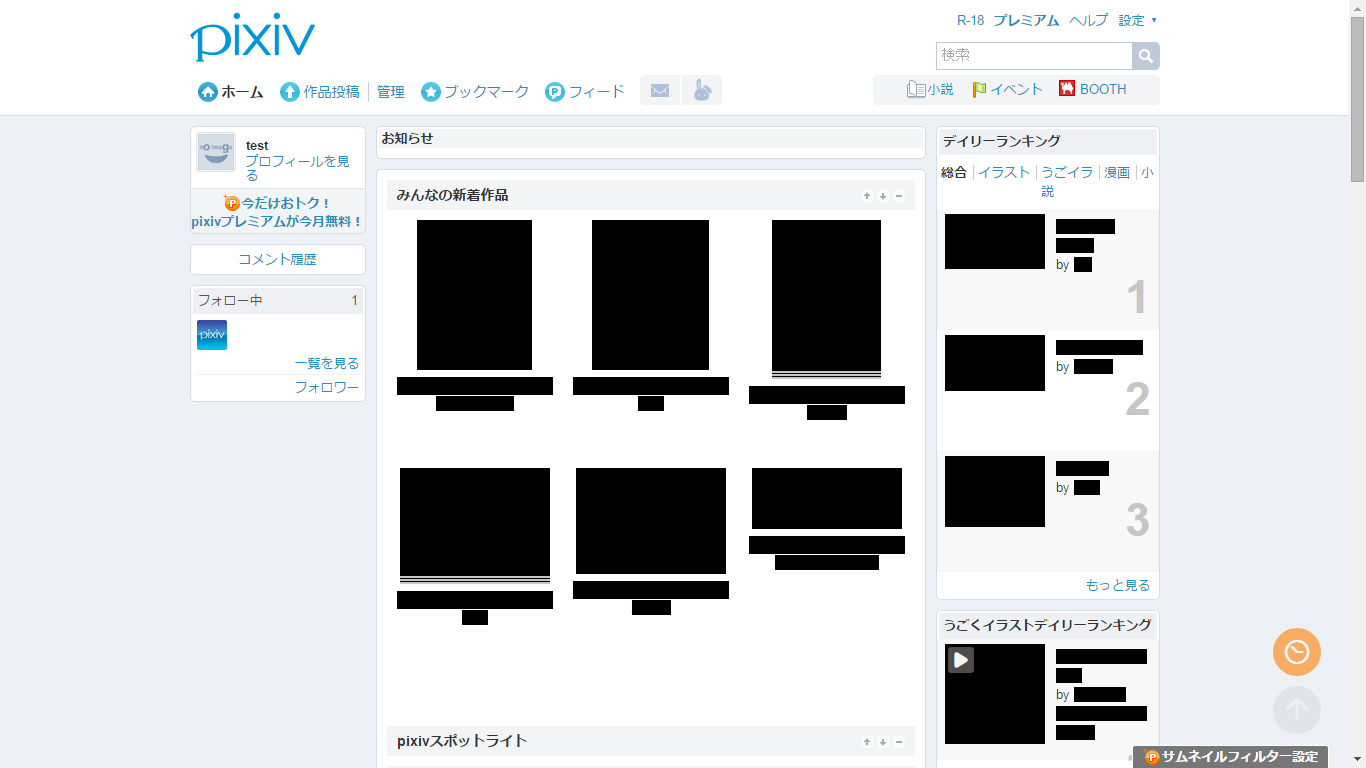
Task: Open bookmarks via the ブックマーク icon
Action: [x=431, y=91]
